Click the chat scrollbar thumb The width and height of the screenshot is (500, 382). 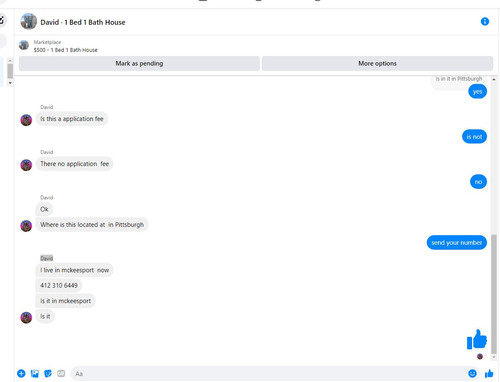494,294
